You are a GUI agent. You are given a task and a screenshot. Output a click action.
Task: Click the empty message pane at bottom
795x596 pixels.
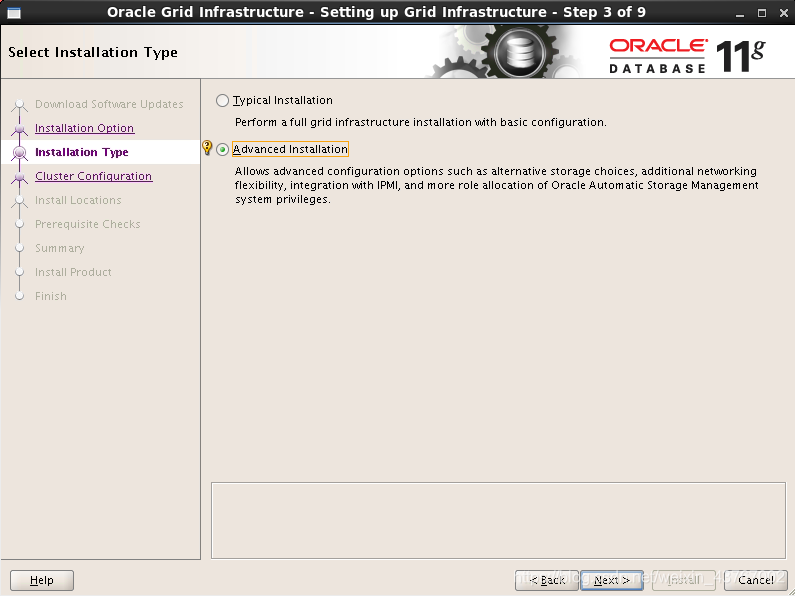coord(498,520)
